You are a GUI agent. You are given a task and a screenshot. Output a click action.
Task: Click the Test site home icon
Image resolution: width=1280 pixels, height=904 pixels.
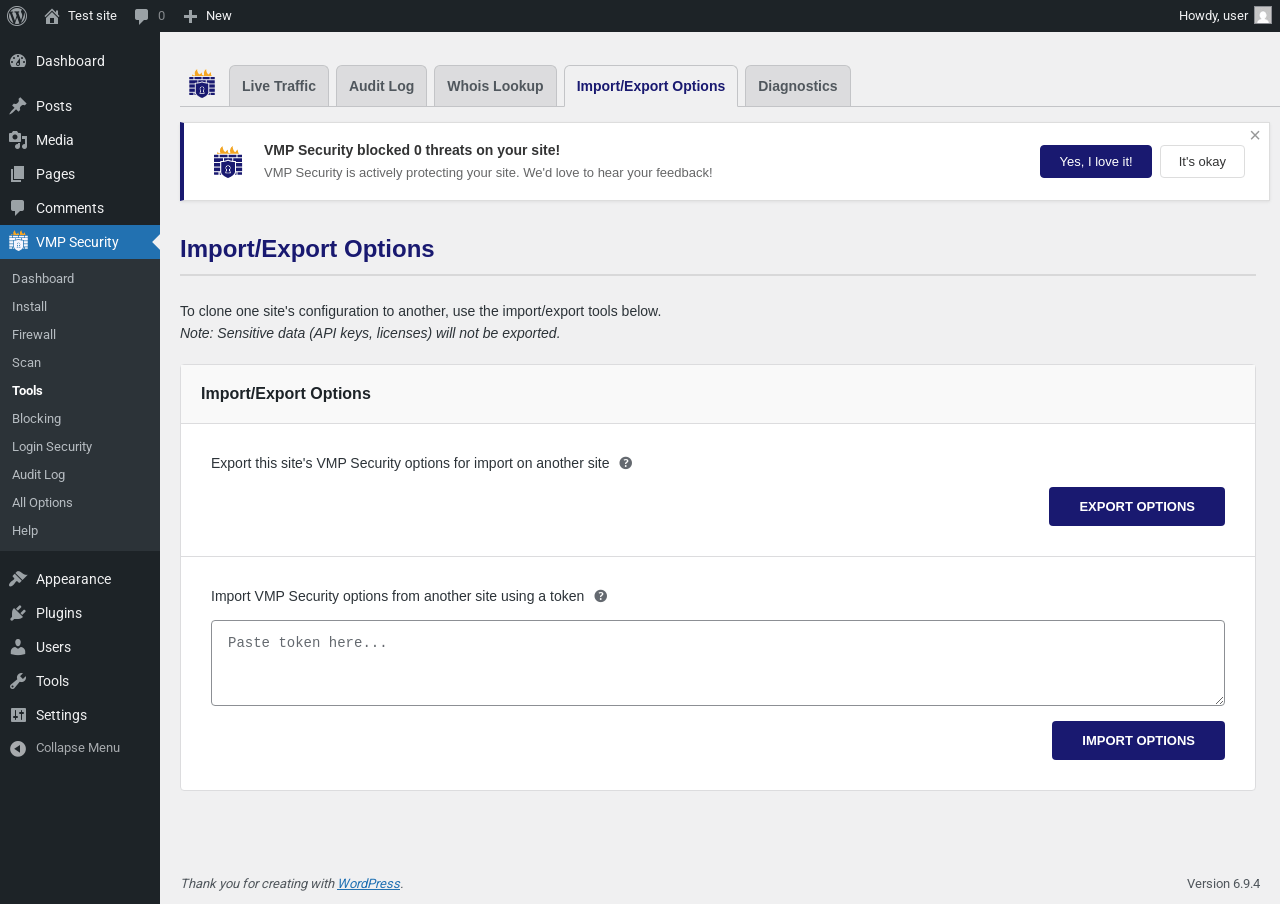pos(52,16)
